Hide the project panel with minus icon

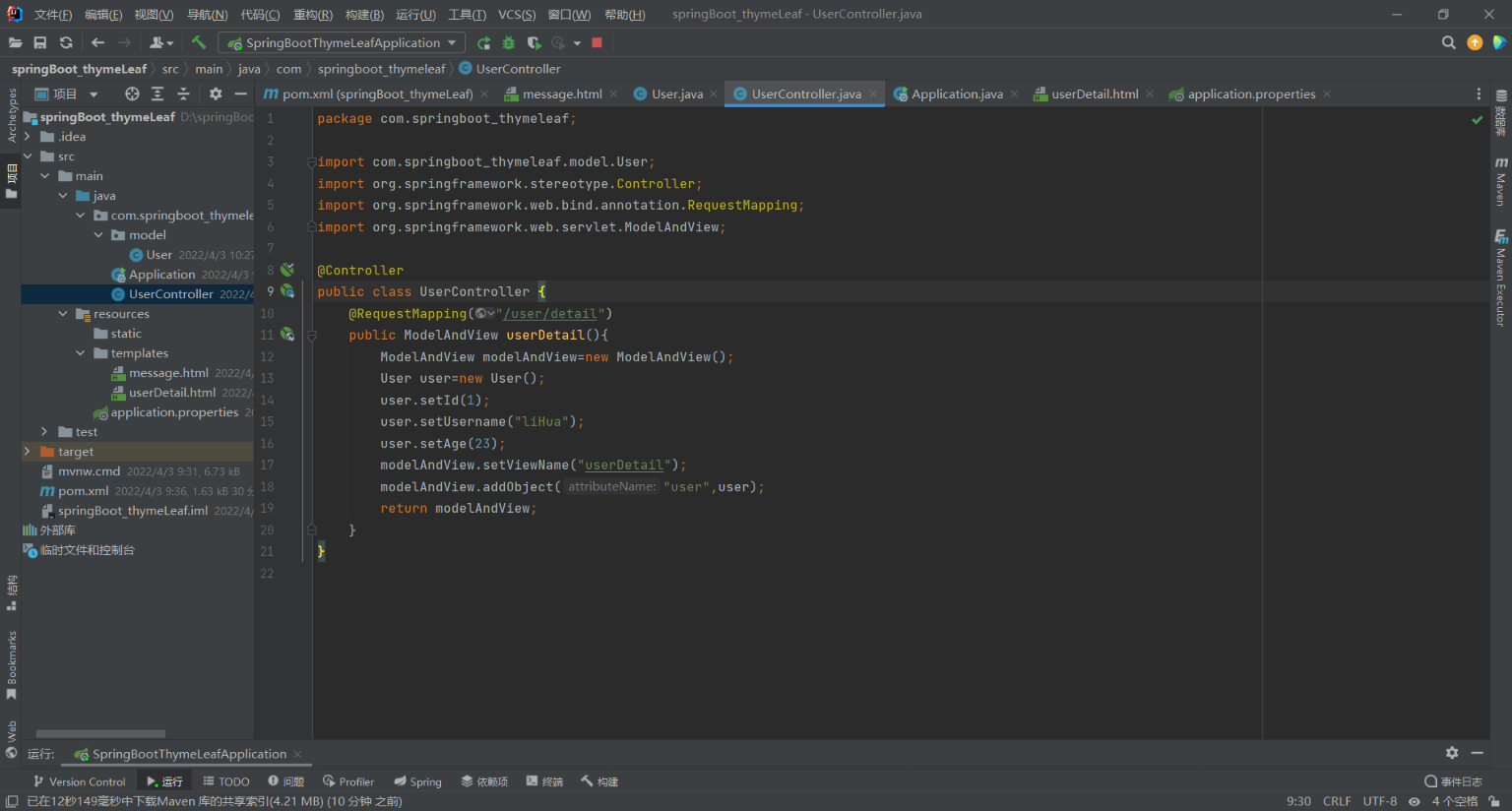coord(240,94)
